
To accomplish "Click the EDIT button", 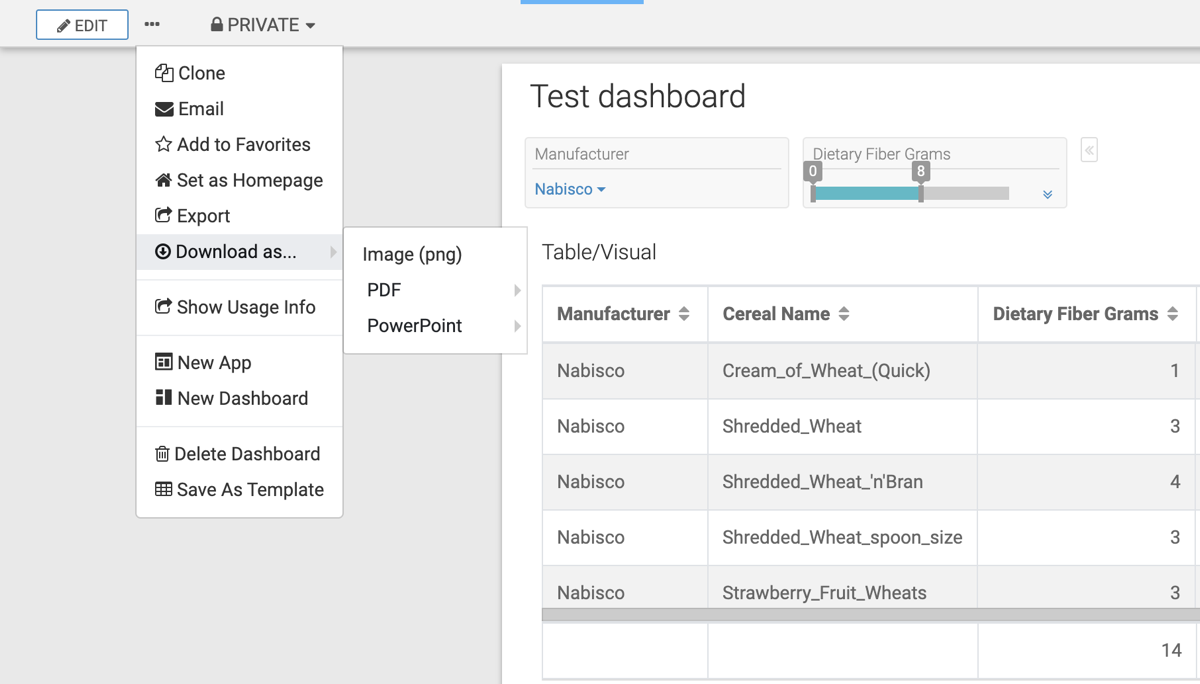I will (82, 25).
